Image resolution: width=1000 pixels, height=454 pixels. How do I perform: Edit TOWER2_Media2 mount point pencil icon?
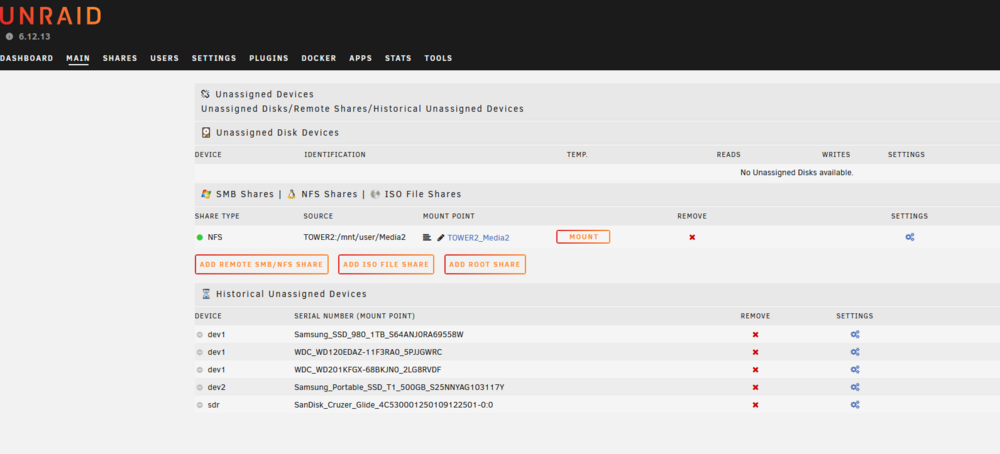[x=441, y=237]
